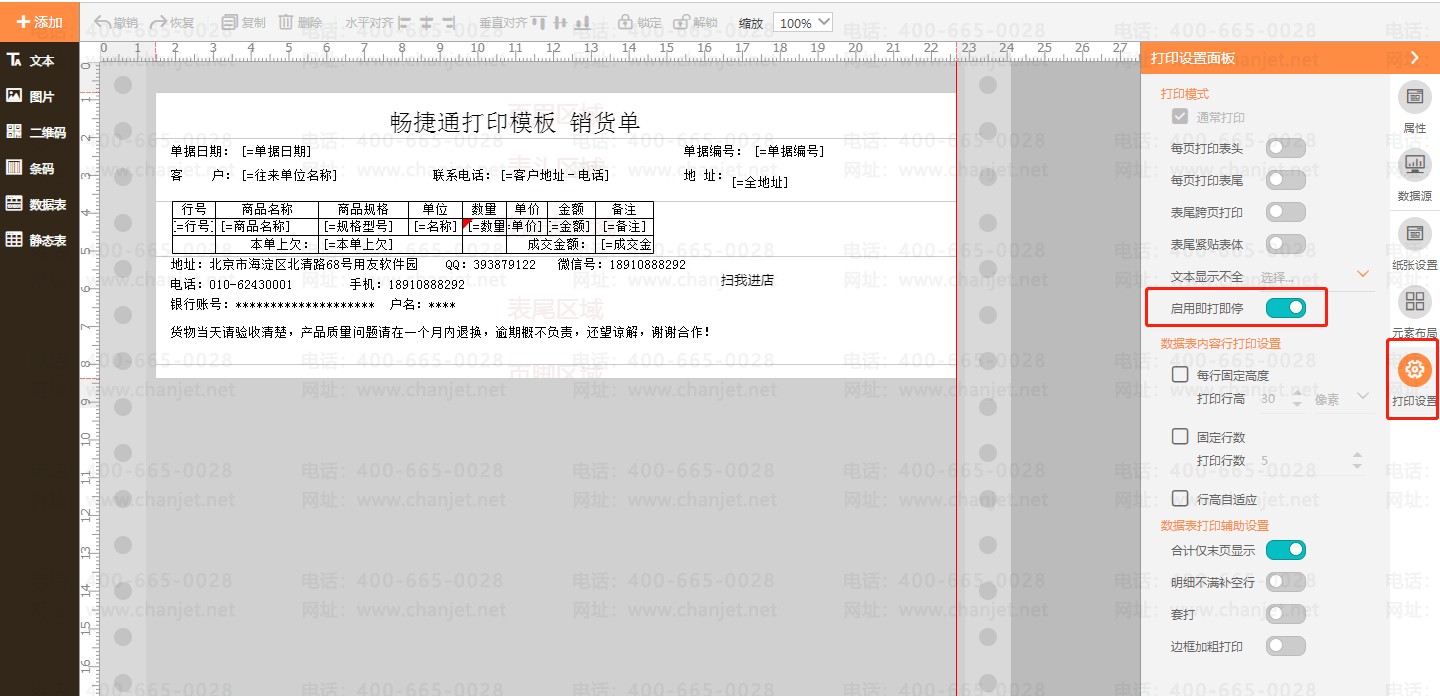The height and width of the screenshot is (696, 1440).
Task: Click the 添加 add button
Action: [x=40, y=22]
